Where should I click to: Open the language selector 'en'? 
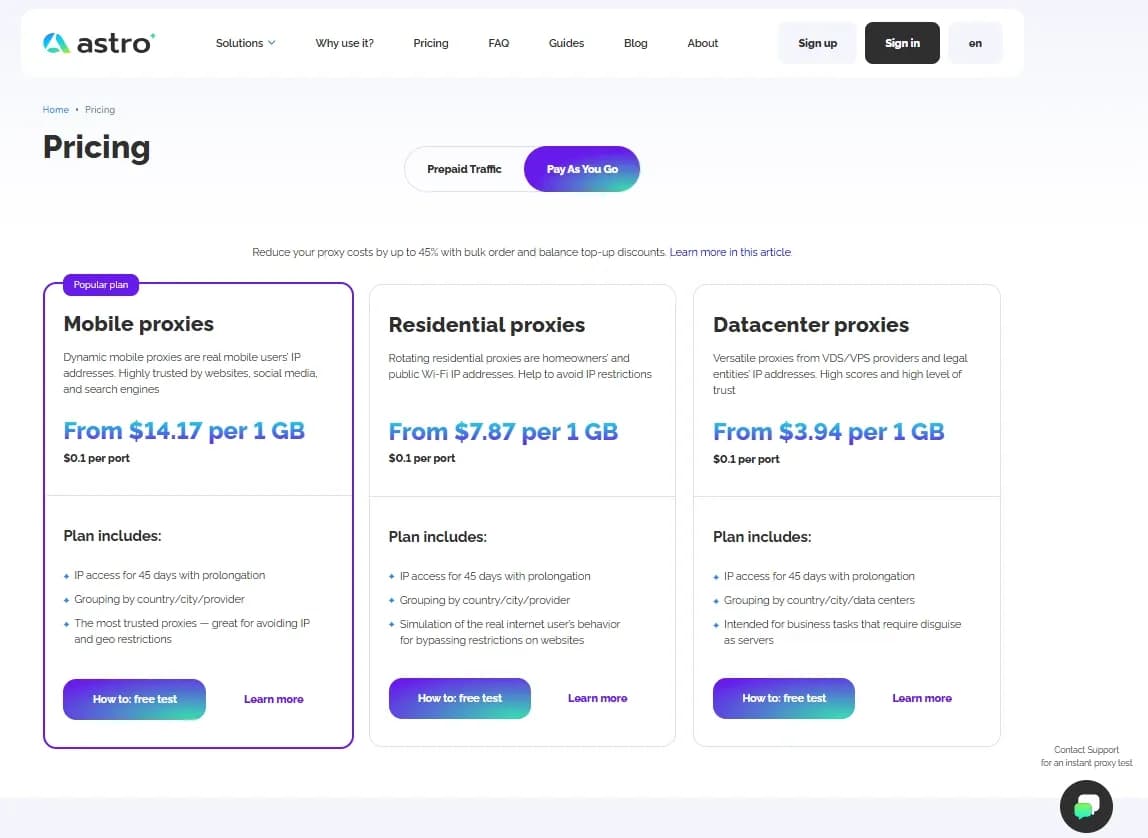pyautogui.click(x=975, y=43)
